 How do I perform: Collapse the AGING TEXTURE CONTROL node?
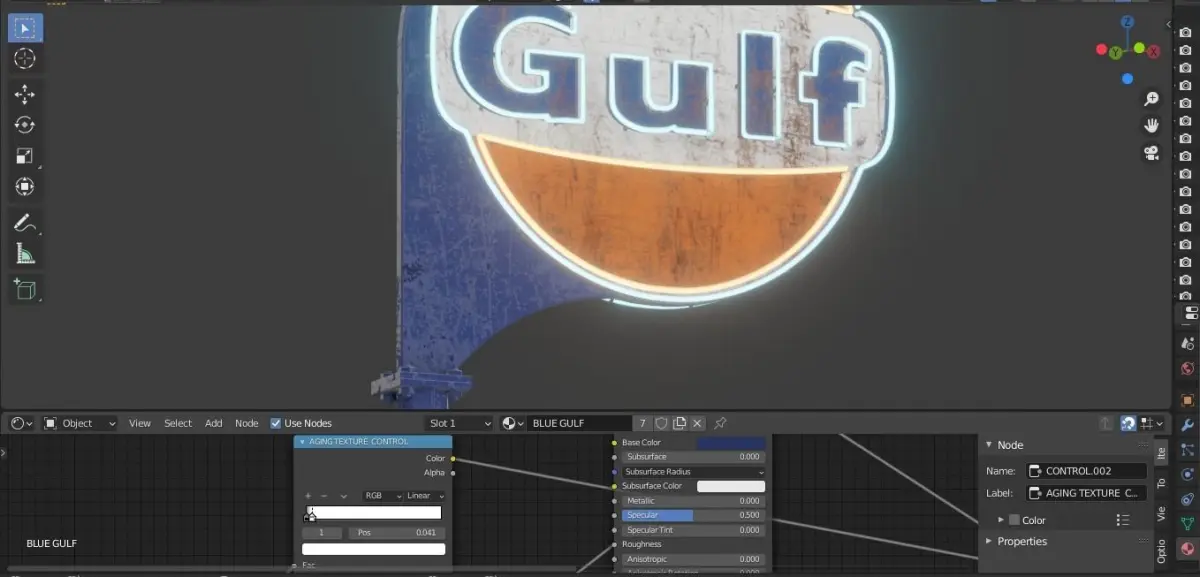pyautogui.click(x=302, y=441)
